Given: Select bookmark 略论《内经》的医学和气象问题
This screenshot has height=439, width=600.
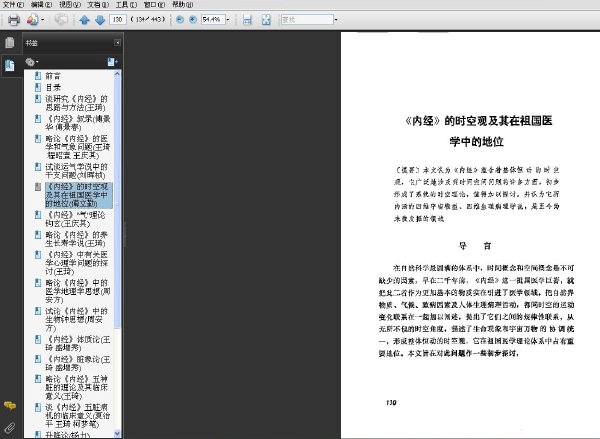Looking at the screenshot, I should tap(78, 147).
